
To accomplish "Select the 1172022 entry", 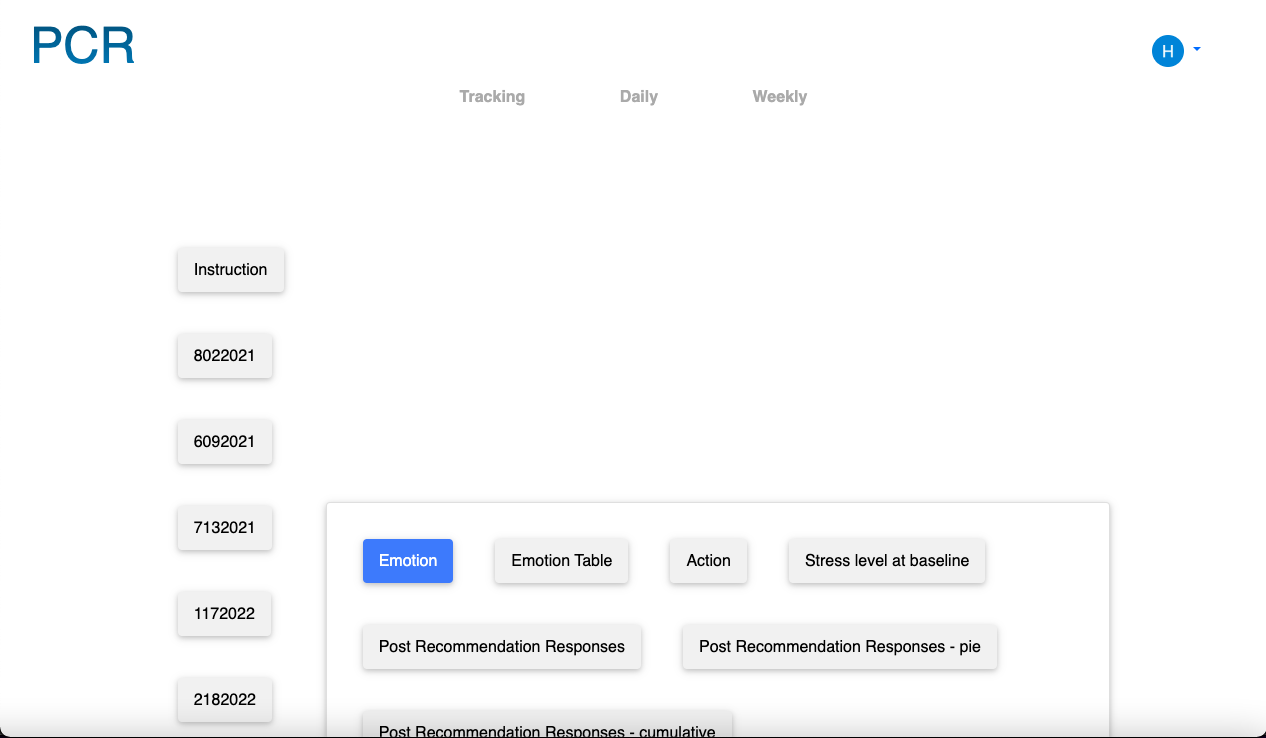I will coord(225,614).
